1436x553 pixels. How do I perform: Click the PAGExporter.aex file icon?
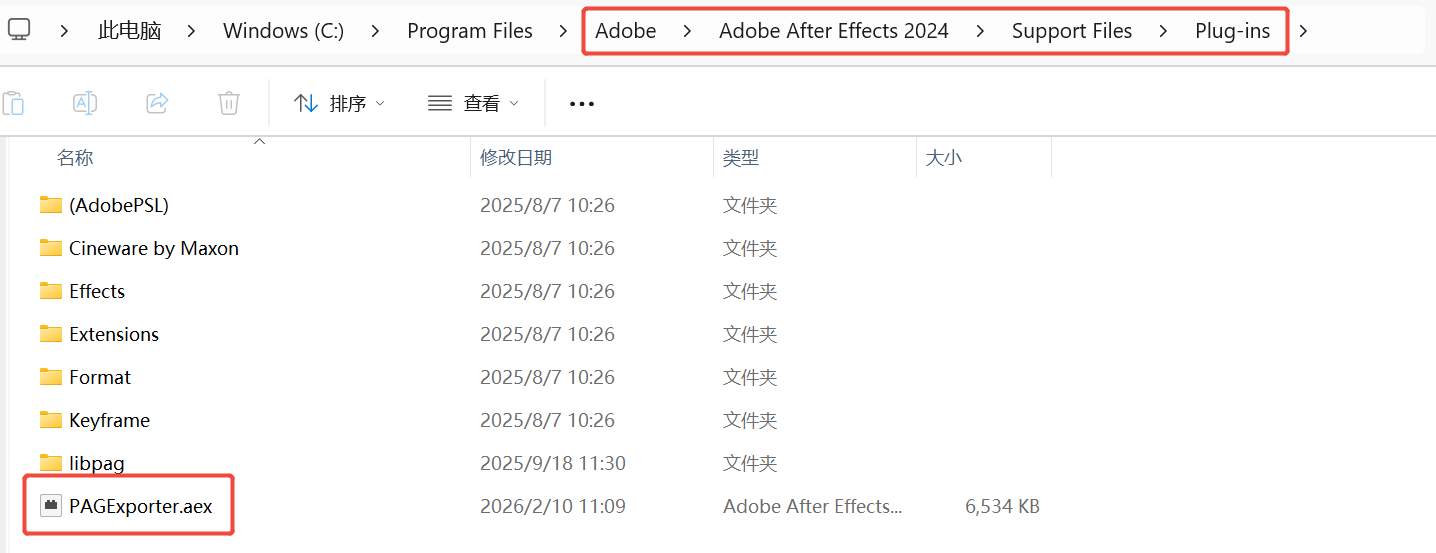coord(51,506)
